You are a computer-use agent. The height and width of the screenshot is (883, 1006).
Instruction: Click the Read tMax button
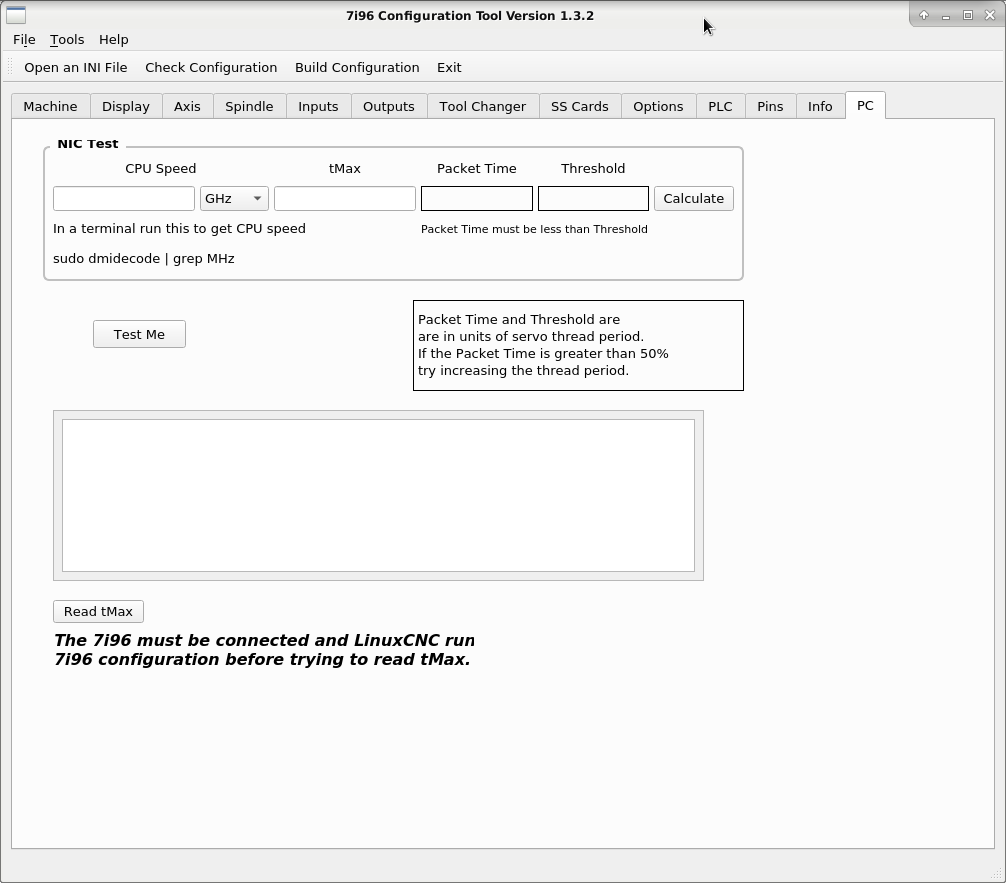(98, 612)
